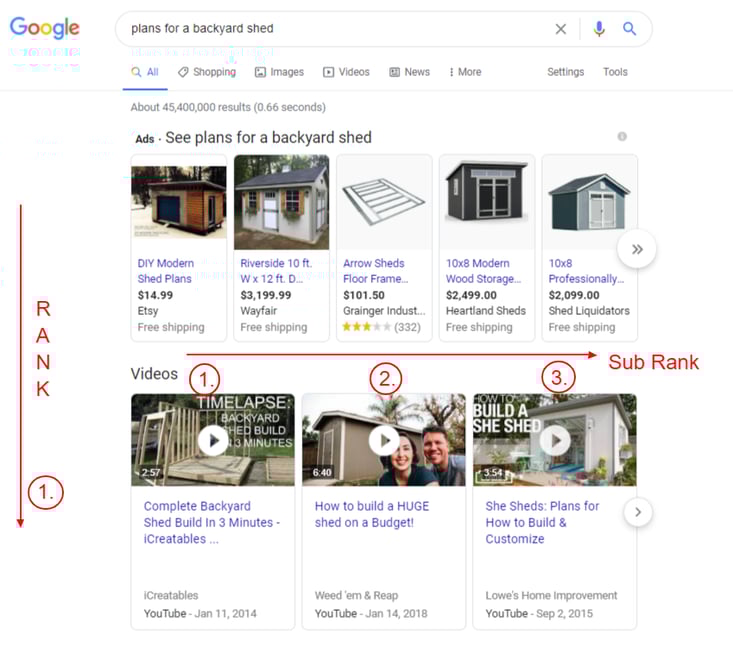Click the Heartland Sheds seller name
Screen dimensions: 733x647
tap(486, 311)
